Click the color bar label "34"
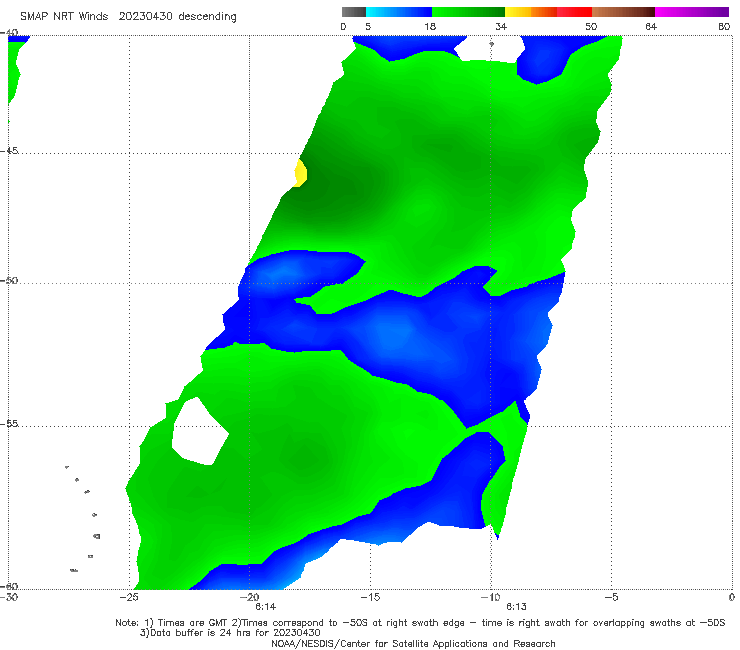The width and height of the screenshot is (740, 650). (501, 27)
